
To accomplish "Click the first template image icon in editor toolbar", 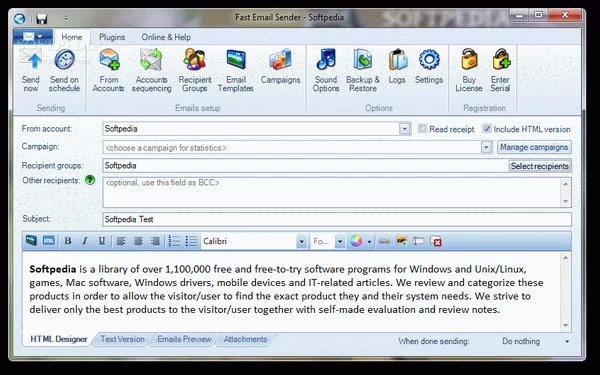I will [x=31, y=241].
